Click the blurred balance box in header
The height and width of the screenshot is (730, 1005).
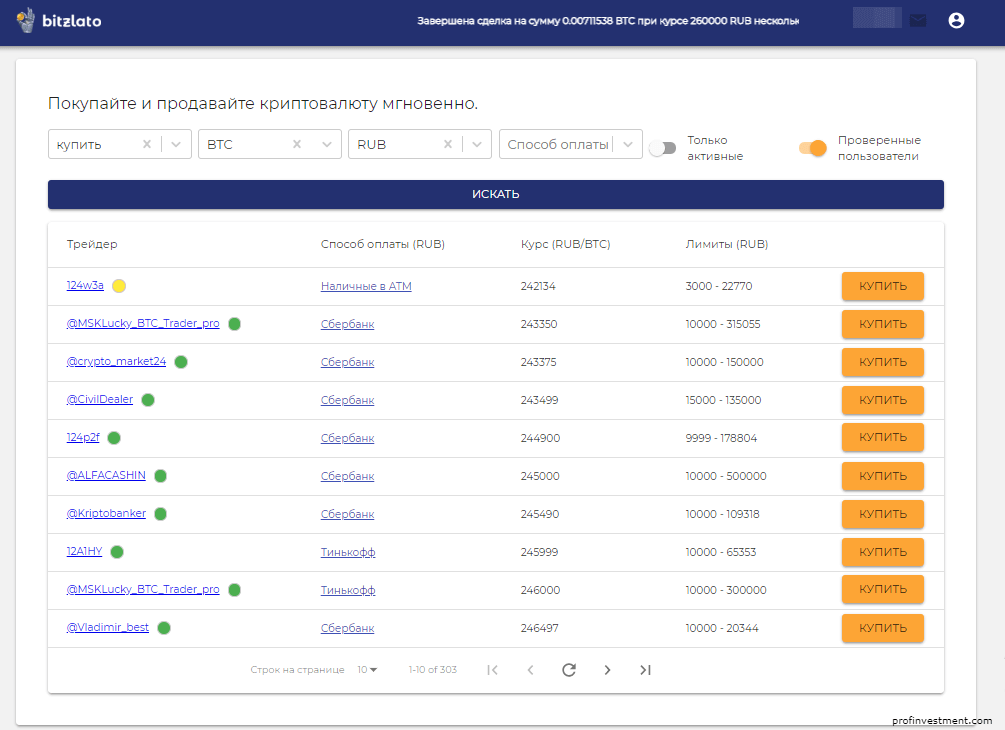877,18
